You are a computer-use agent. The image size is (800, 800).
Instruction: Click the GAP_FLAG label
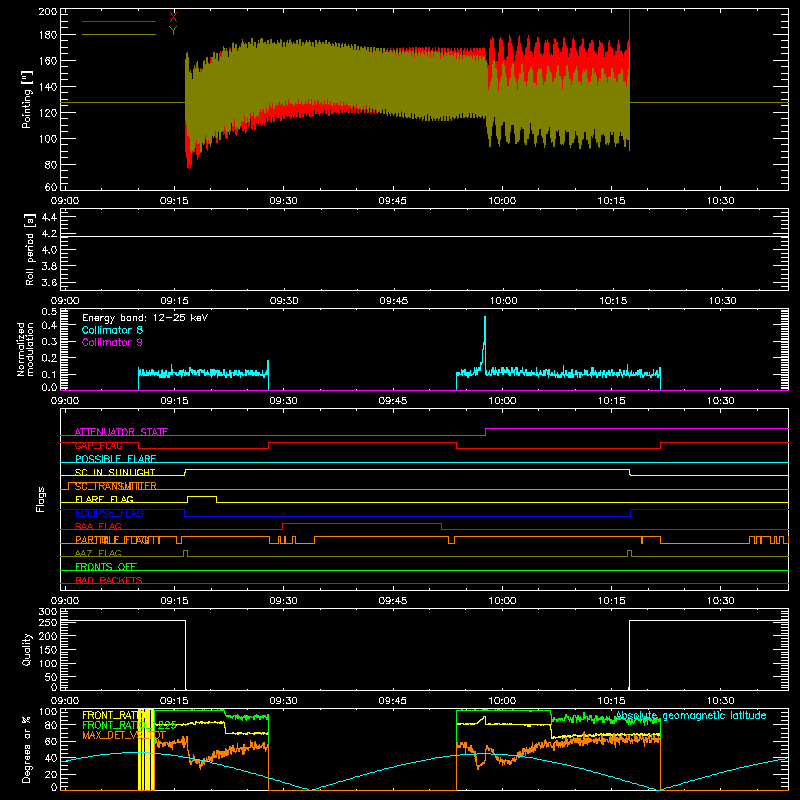[x=98, y=445]
